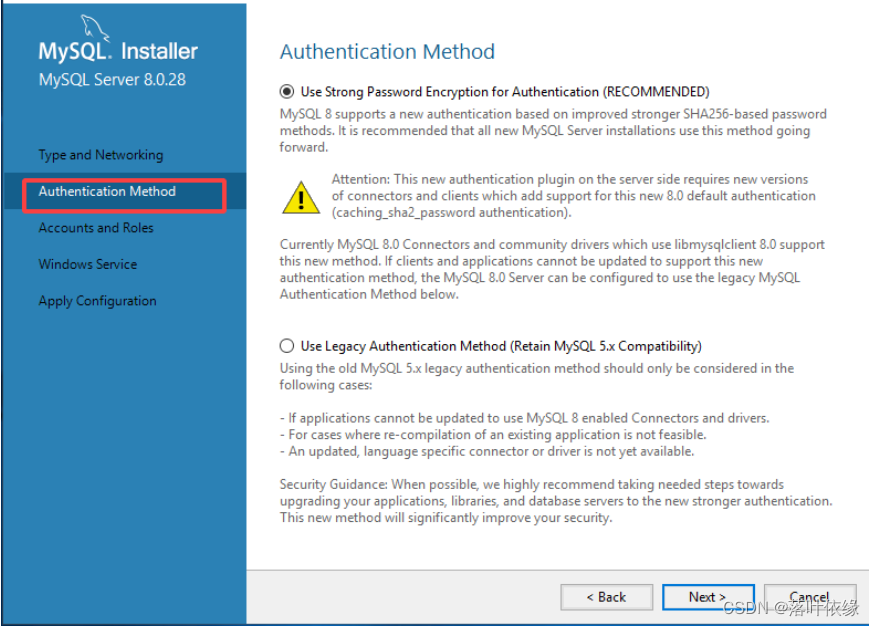Go to the Apply Configuration step

coord(98,301)
